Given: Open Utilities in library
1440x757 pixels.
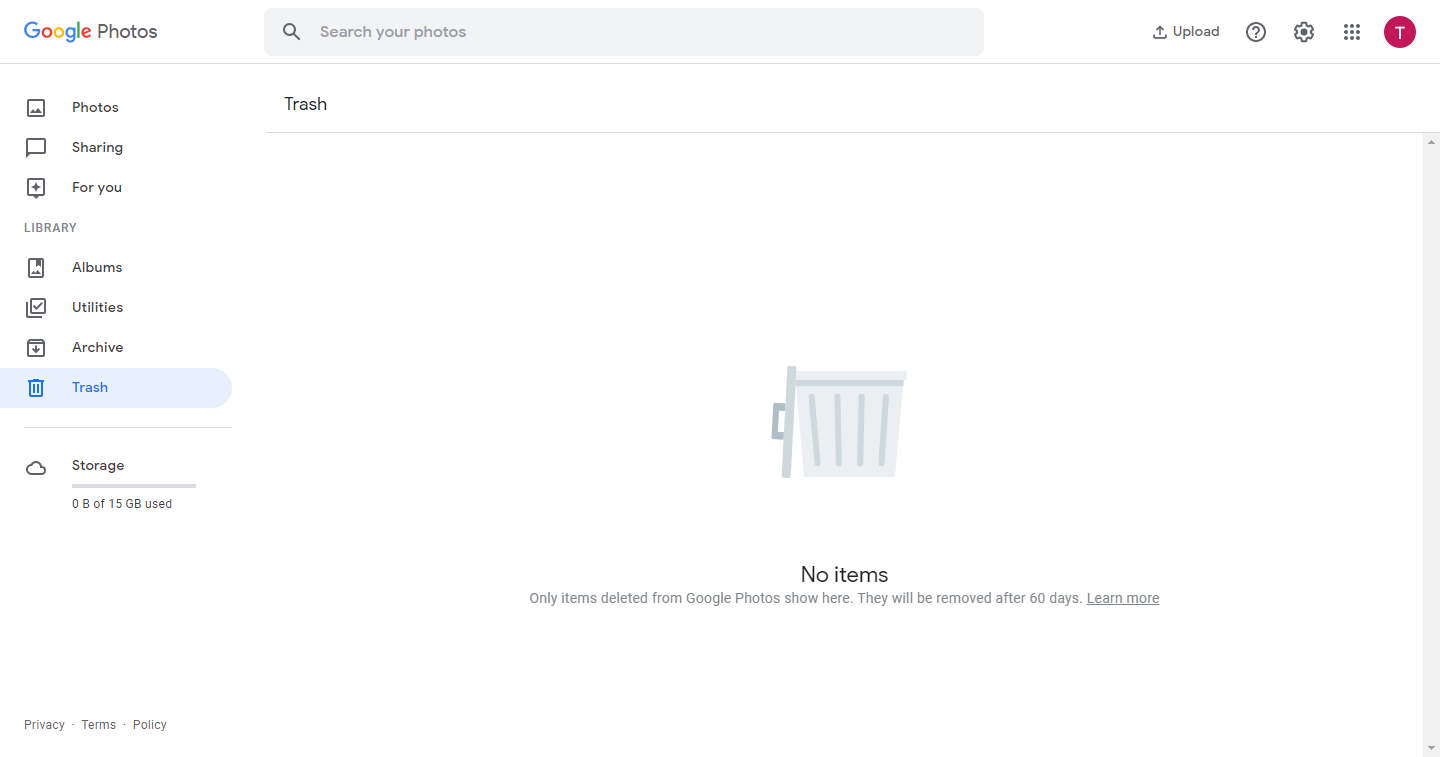Looking at the screenshot, I should [x=98, y=307].
